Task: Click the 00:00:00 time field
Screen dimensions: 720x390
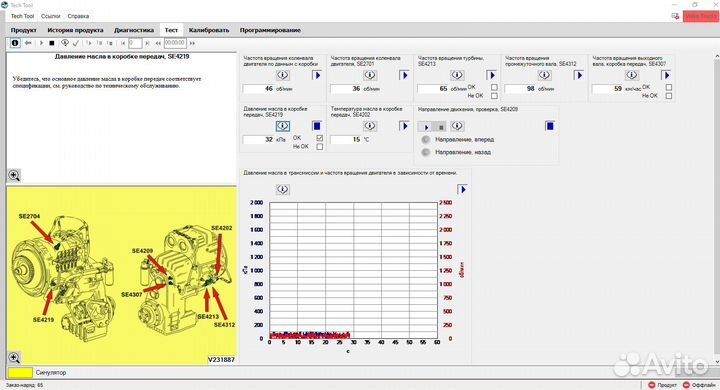Action: point(175,43)
